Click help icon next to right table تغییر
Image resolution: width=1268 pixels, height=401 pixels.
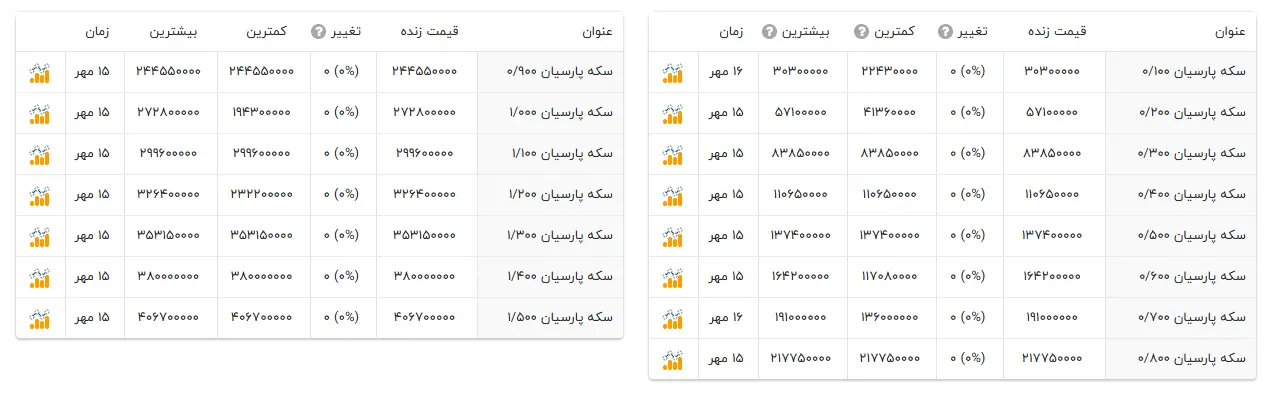(x=945, y=32)
